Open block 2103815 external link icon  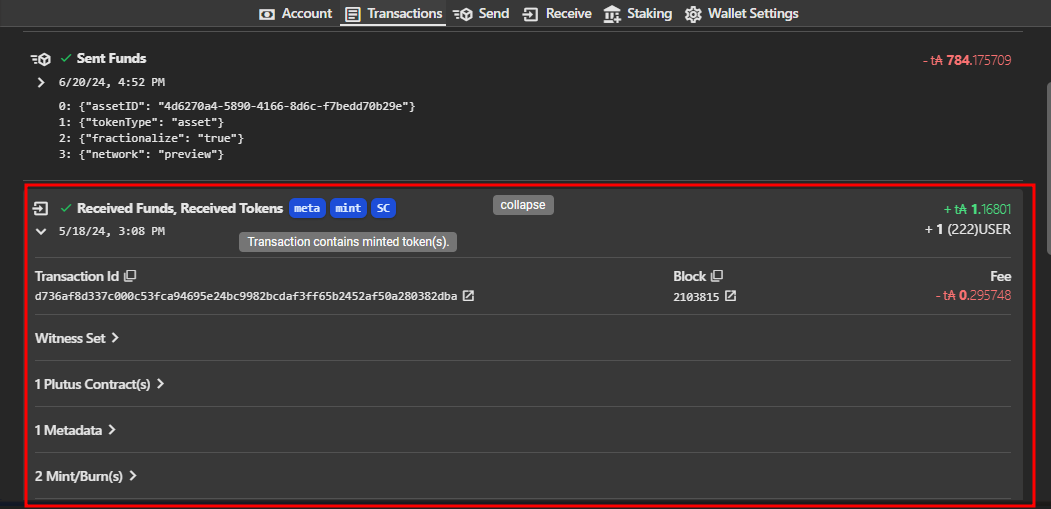point(730,296)
